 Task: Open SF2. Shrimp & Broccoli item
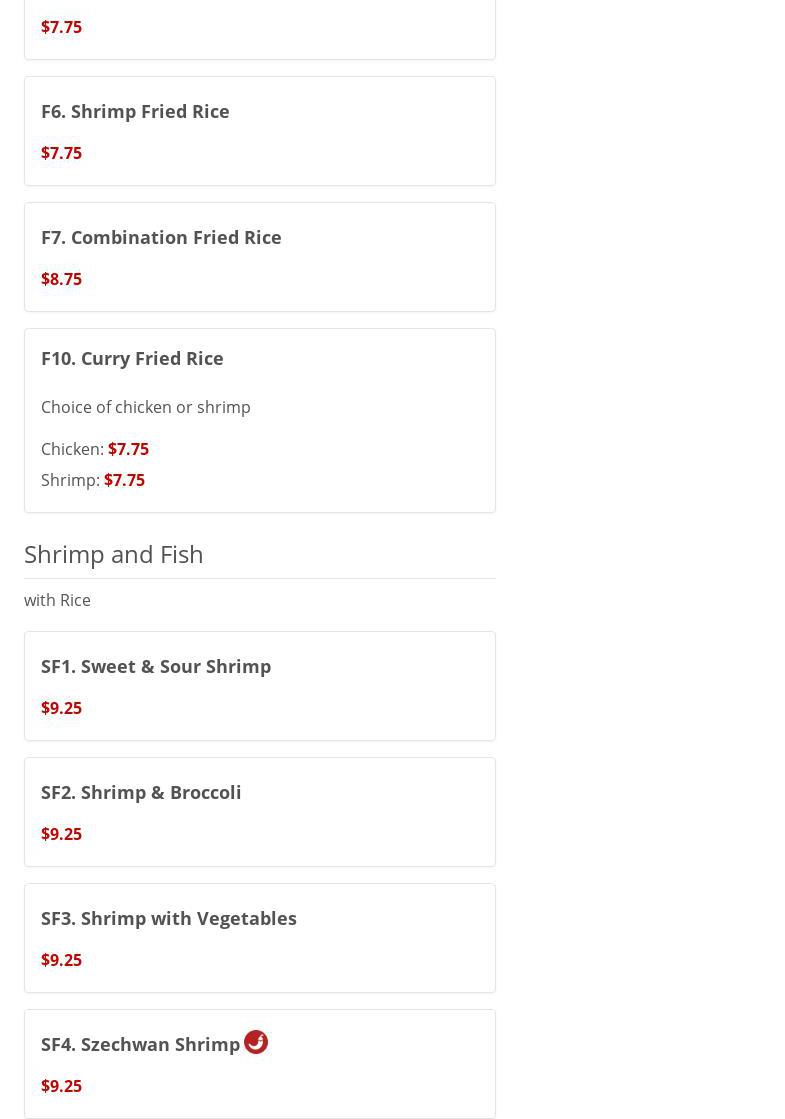141,792
